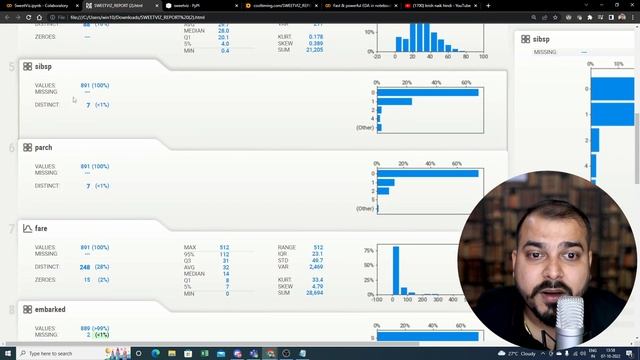640x360 pixels.
Task: Click parch DISTINCT value 7
Action: [88, 186]
